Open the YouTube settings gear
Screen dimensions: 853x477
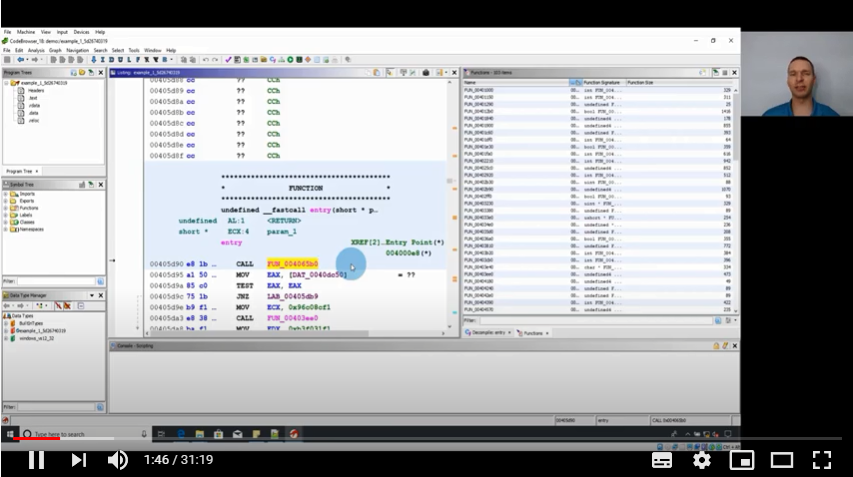(702, 460)
